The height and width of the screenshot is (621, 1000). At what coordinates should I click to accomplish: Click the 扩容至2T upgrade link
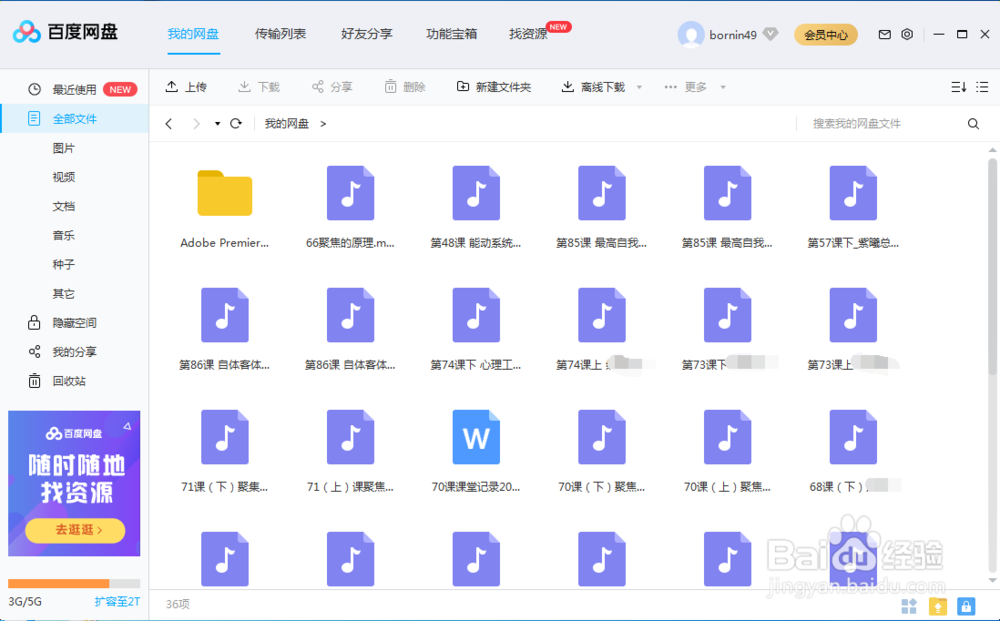point(117,602)
